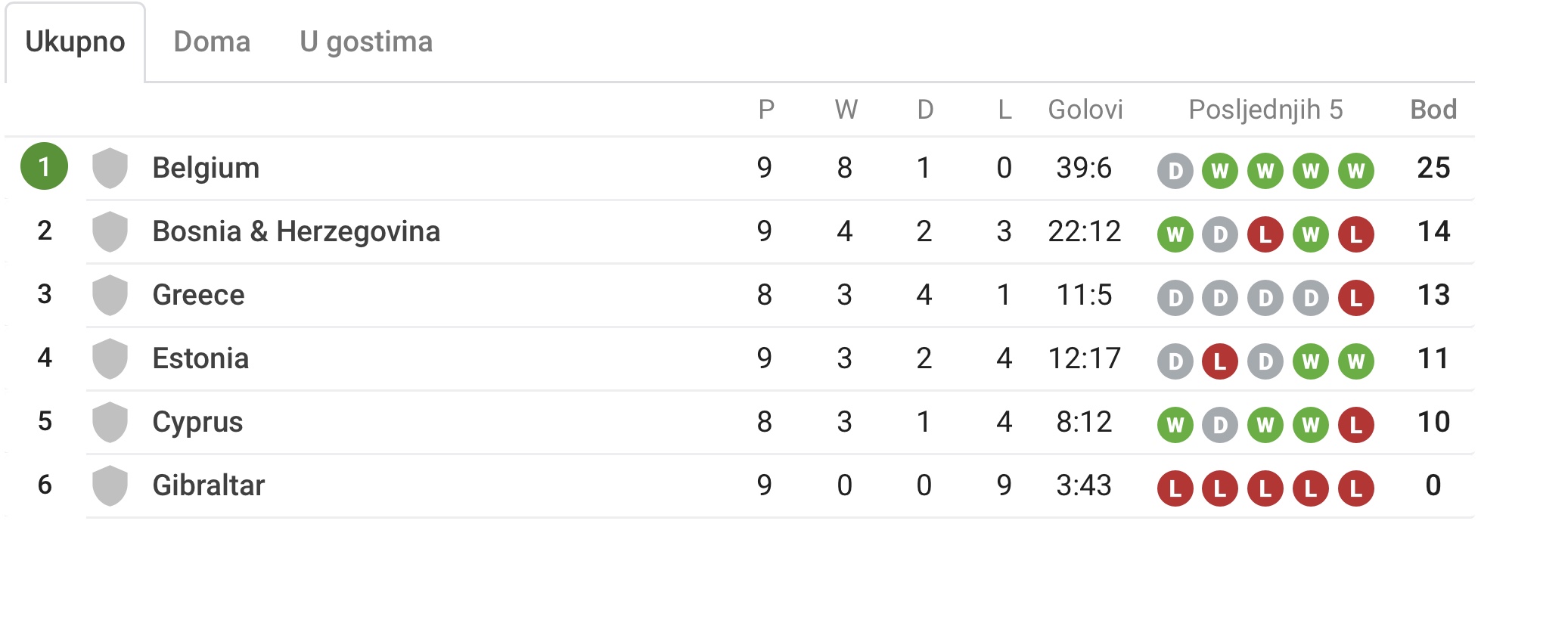Viewport: 1568px width, 620px height.
Task: Click the Greece team shield icon
Action: [110, 295]
